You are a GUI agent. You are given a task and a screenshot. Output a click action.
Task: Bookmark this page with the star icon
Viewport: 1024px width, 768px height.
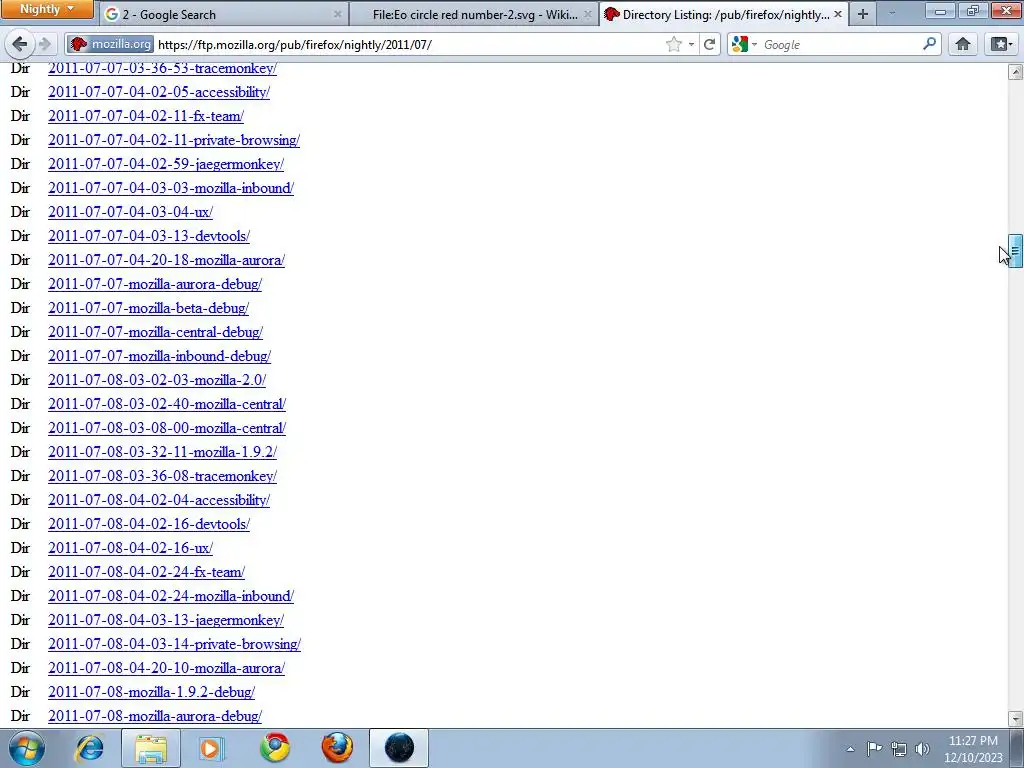674,44
